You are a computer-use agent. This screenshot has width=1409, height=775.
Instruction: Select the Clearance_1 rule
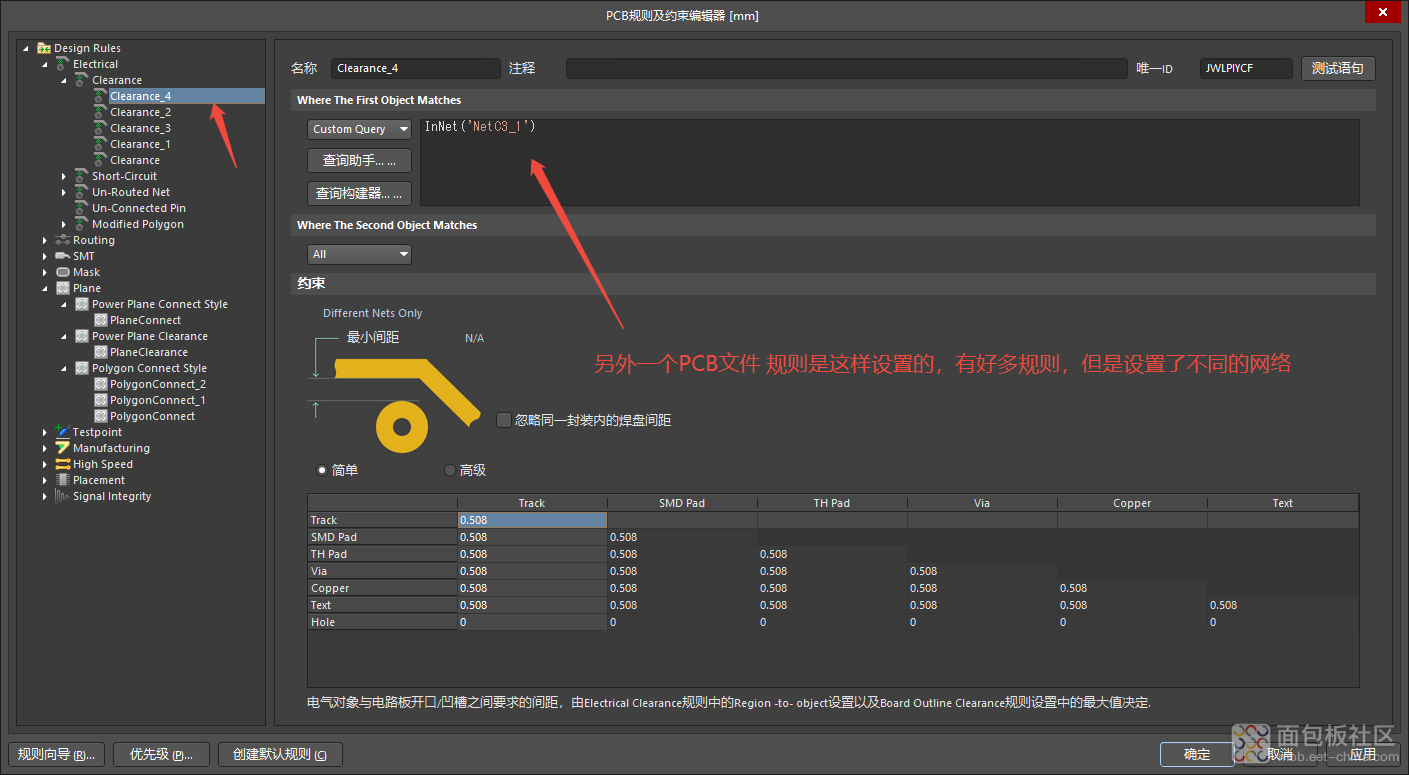pyautogui.click(x=140, y=144)
